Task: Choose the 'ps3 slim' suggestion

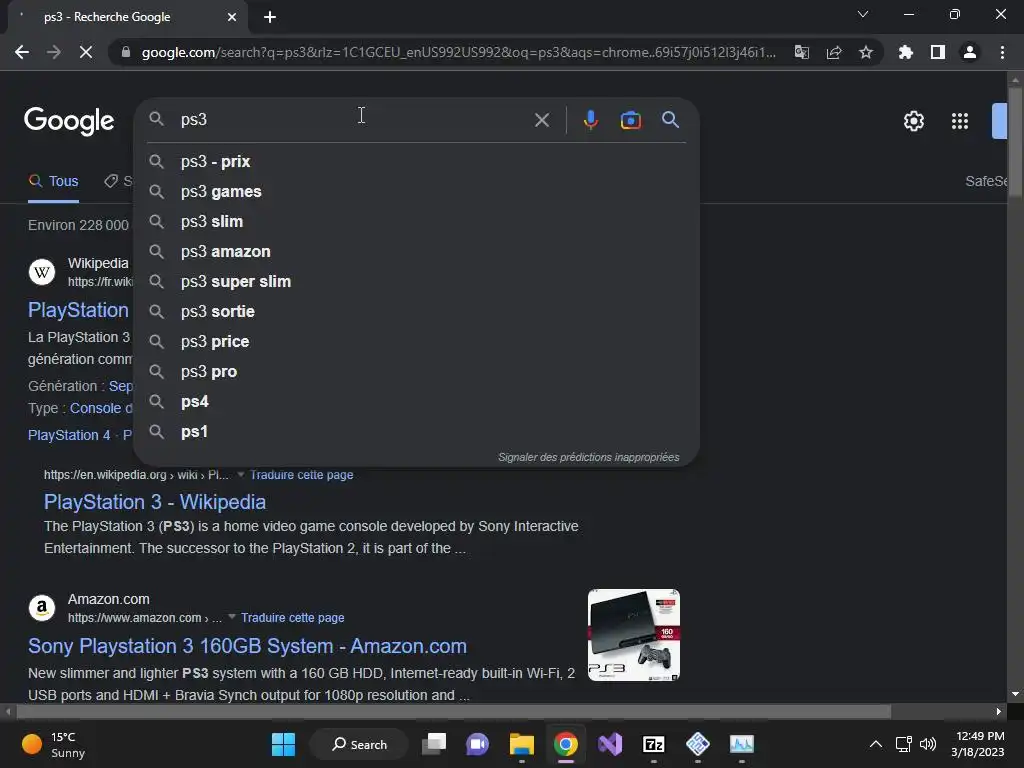Action: pyautogui.click(x=416, y=221)
